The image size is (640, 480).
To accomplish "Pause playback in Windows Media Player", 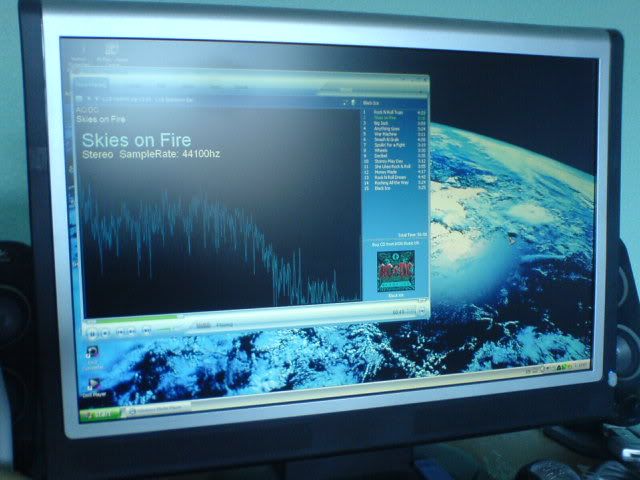I will [93, 334].
